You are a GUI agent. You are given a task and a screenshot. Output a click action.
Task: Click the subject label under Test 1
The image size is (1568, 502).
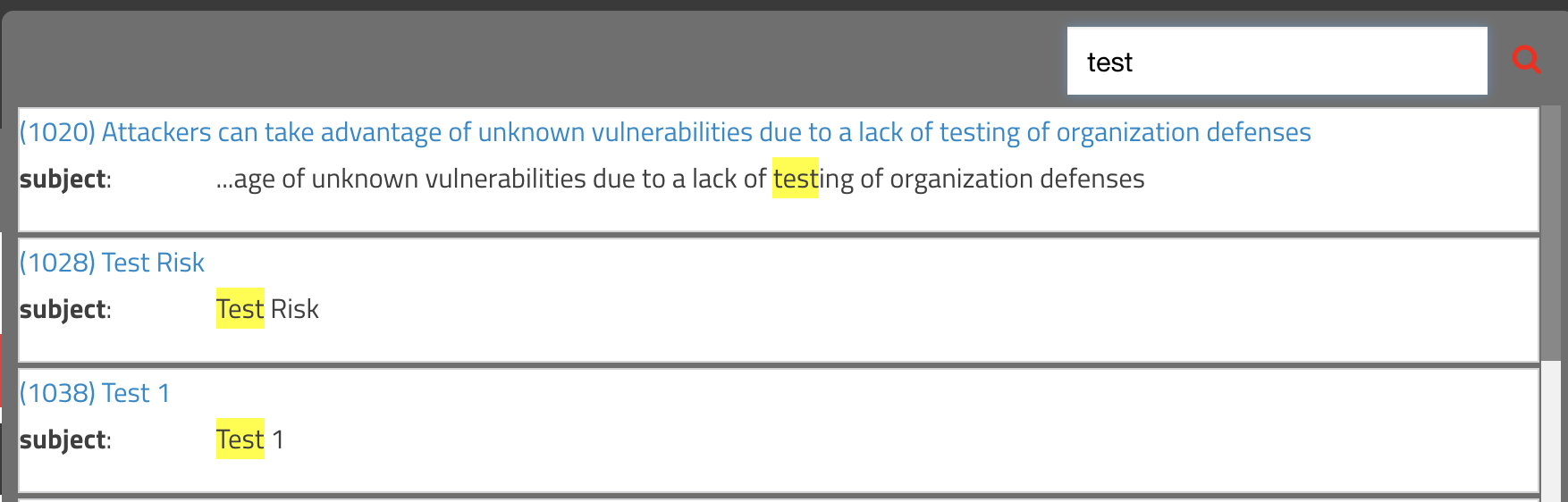pos(65,439)
